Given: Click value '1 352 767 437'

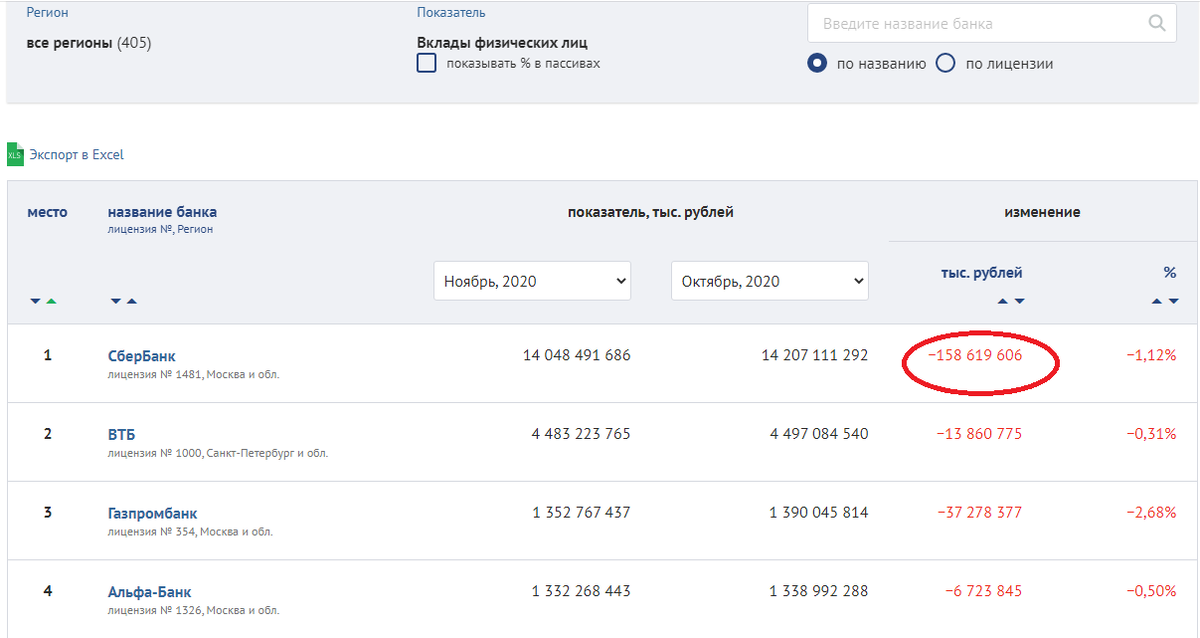Looking at the screenshot, I should (x=581, y=512).
